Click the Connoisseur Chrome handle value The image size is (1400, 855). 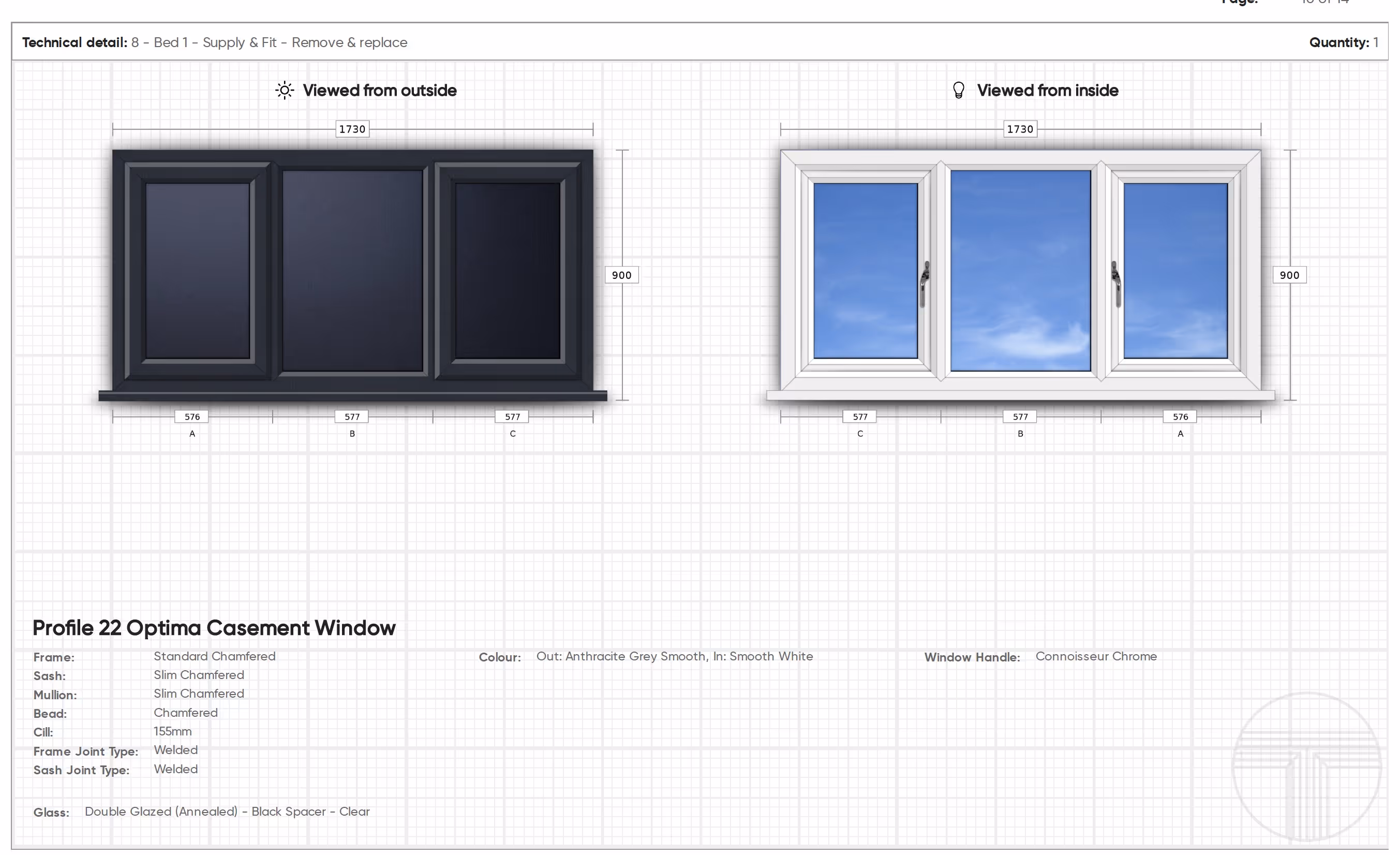pyautogui.click(x=1096, y=657)
